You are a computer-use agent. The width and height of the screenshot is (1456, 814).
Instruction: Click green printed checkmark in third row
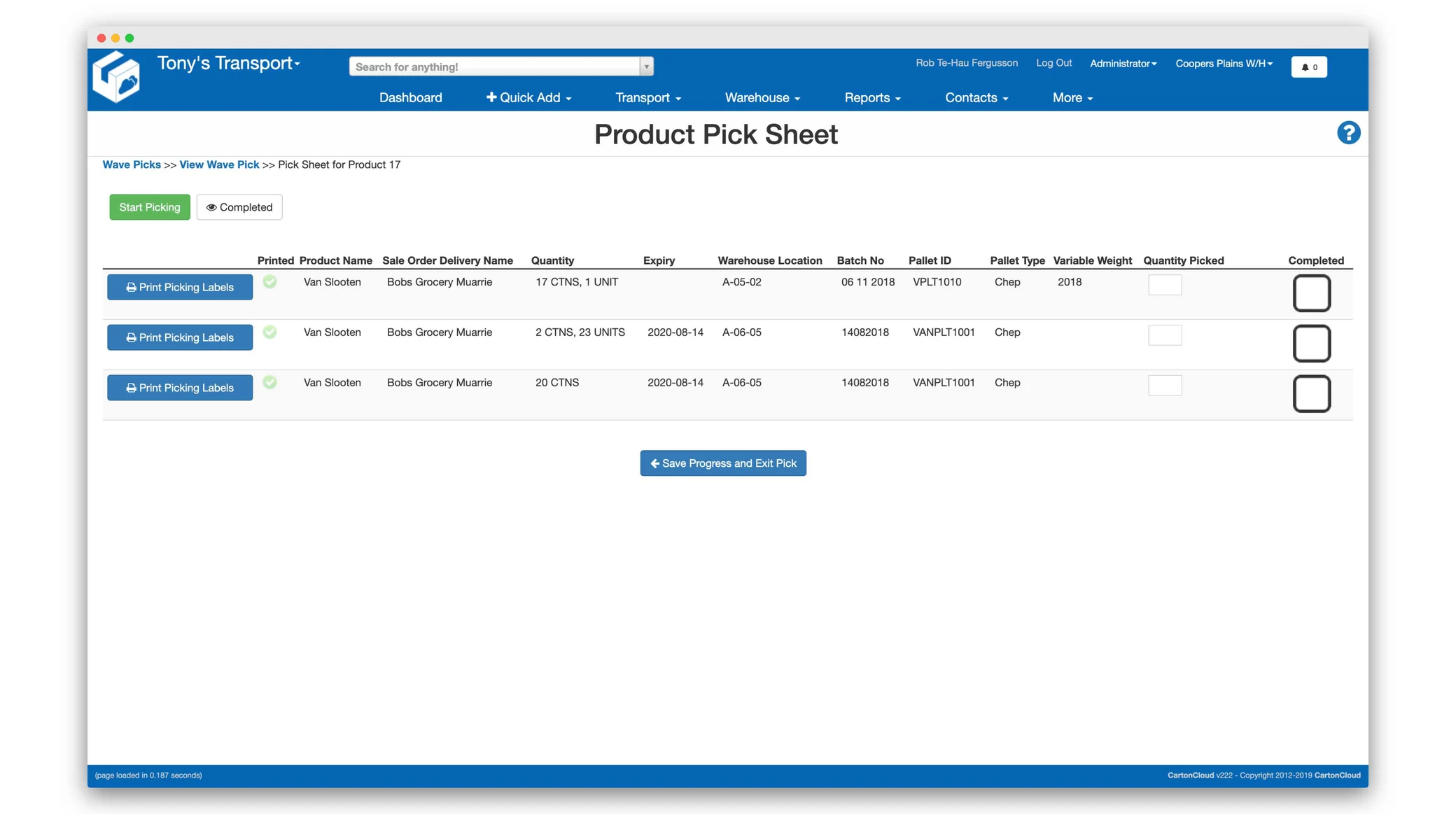point(269,383)
